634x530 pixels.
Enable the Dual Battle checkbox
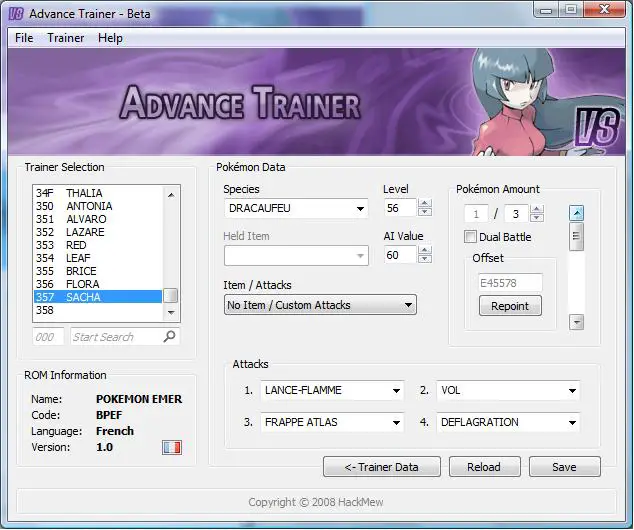pos(470,236)
